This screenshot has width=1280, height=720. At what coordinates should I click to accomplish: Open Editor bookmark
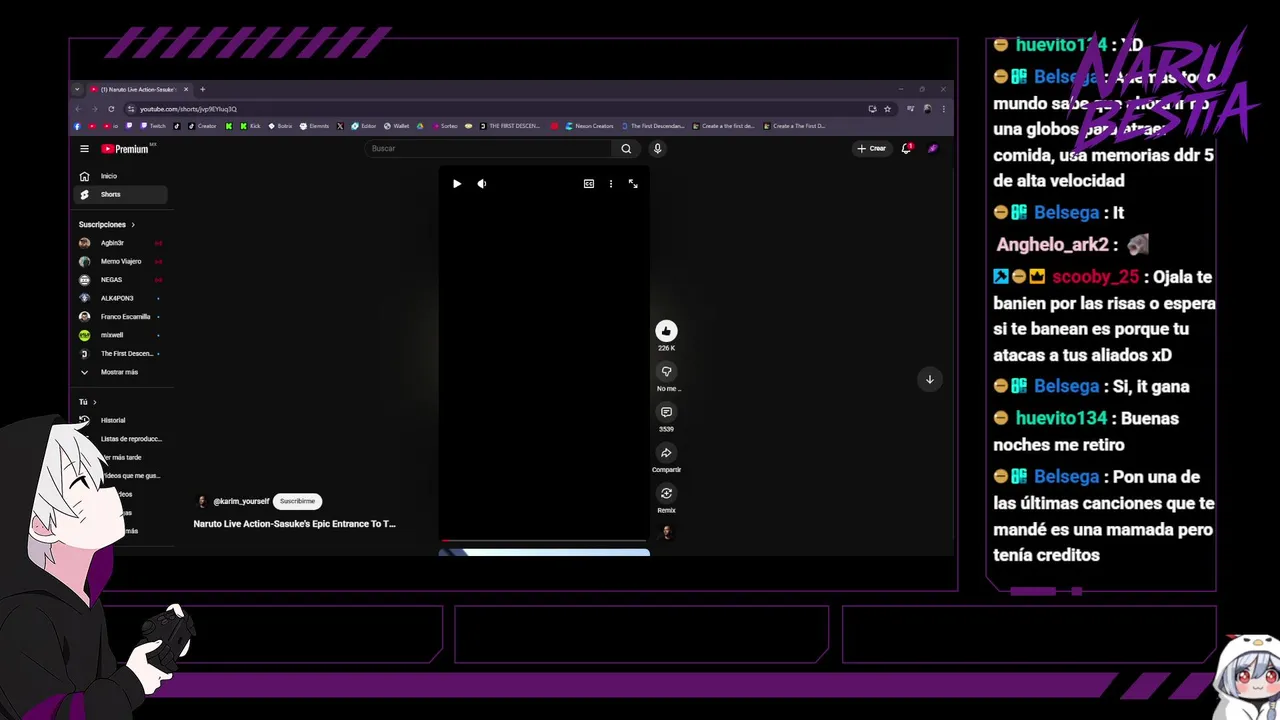[364, 126]
